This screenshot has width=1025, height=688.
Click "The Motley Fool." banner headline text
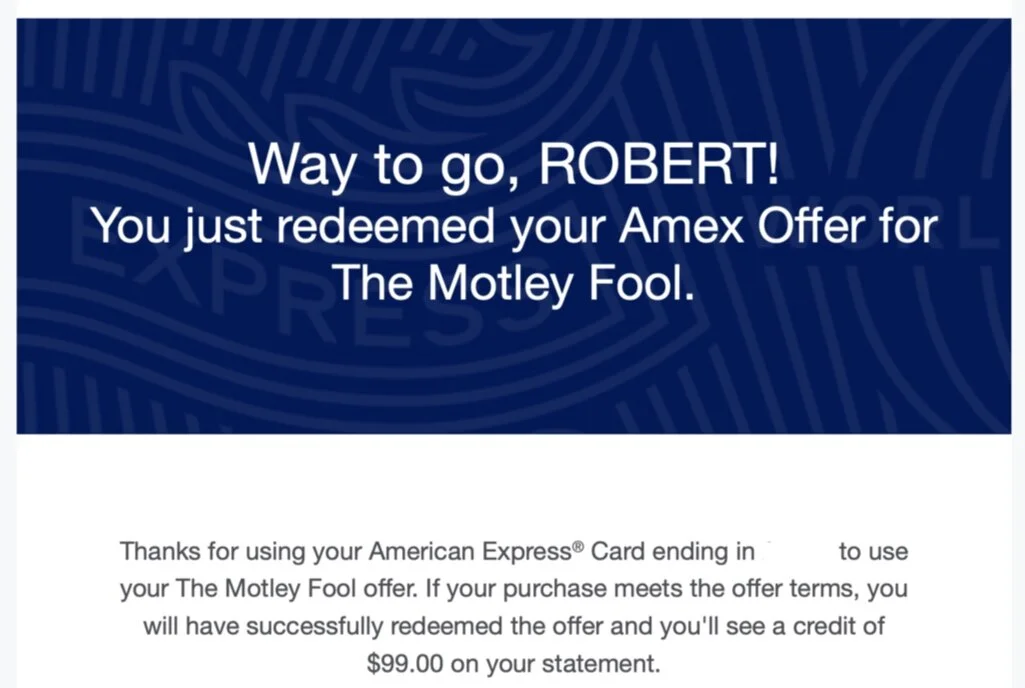coord(514,283)
